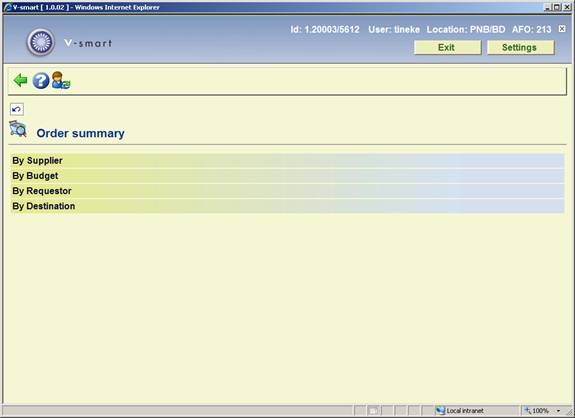Image resolution: width=575 pixels, height=418 pixels.
Task: Click the Local intranet zone indicator
Action: (x=460, y=411)
